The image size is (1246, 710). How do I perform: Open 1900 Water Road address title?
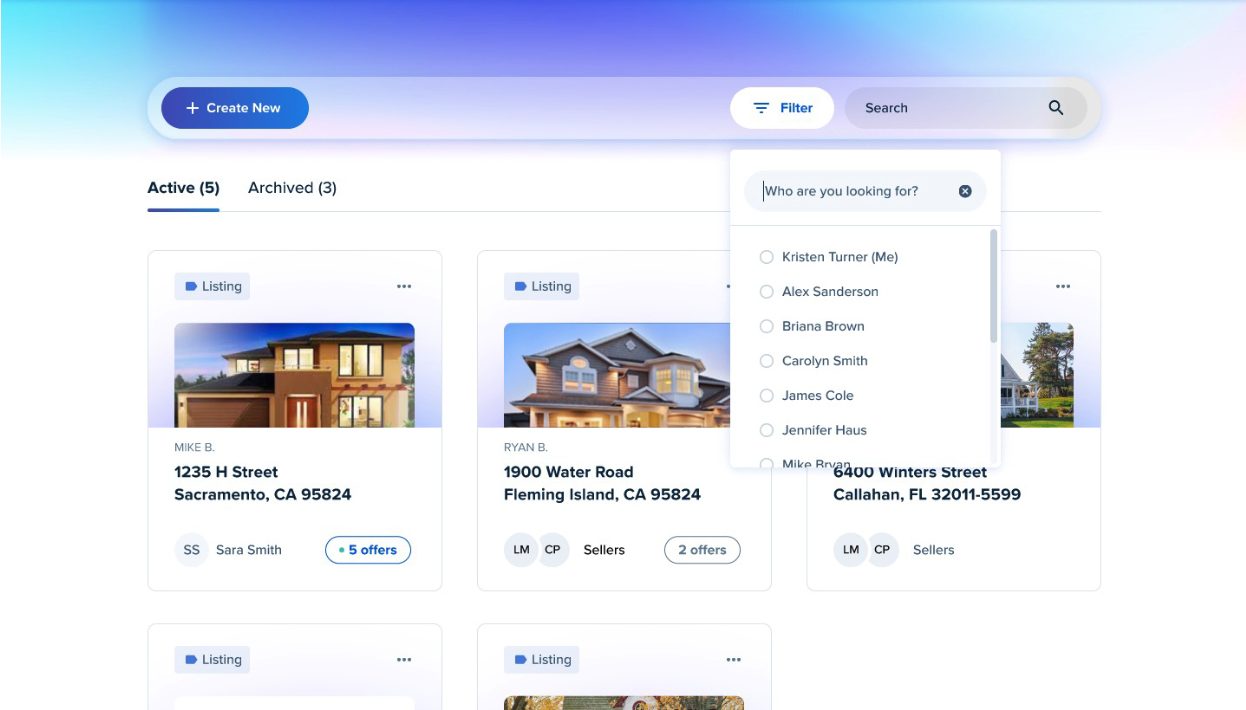602,483
